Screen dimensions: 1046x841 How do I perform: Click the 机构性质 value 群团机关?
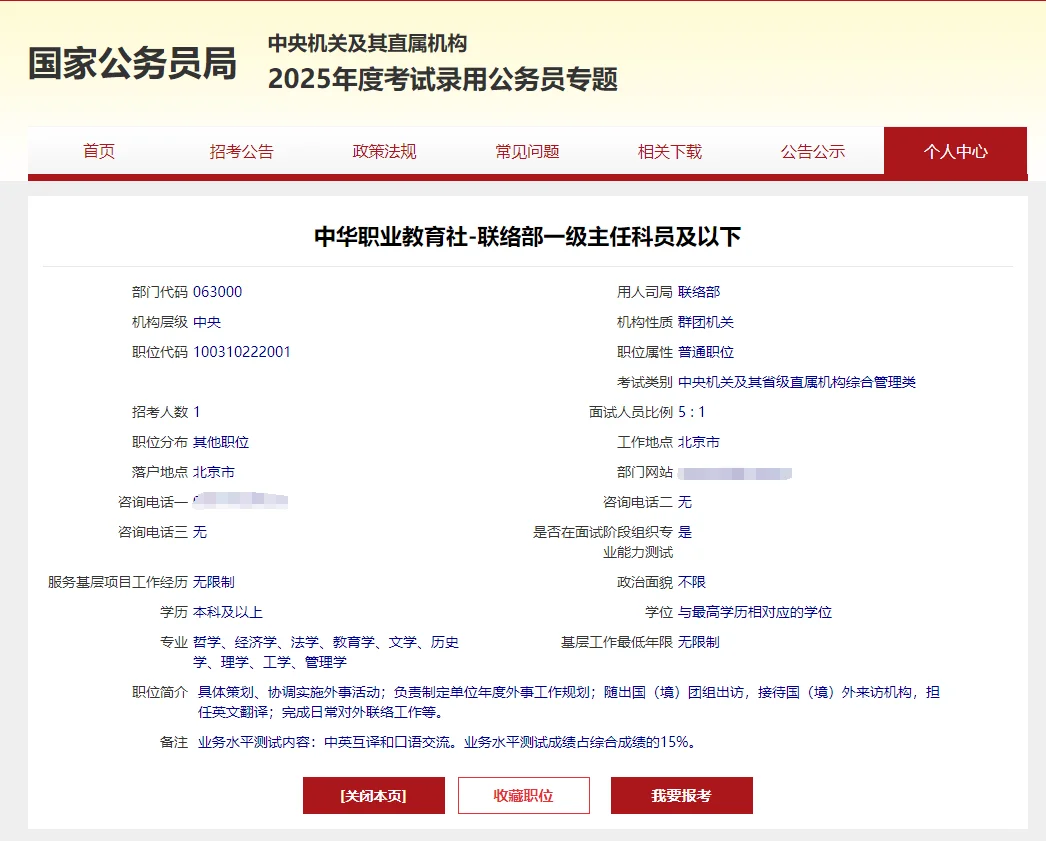click(706, 322)
